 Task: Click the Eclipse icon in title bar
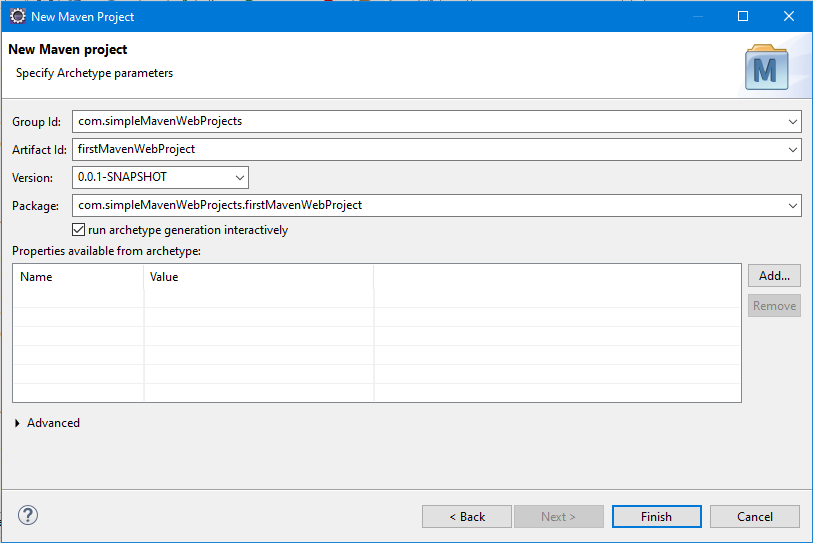tap(18, 16)
